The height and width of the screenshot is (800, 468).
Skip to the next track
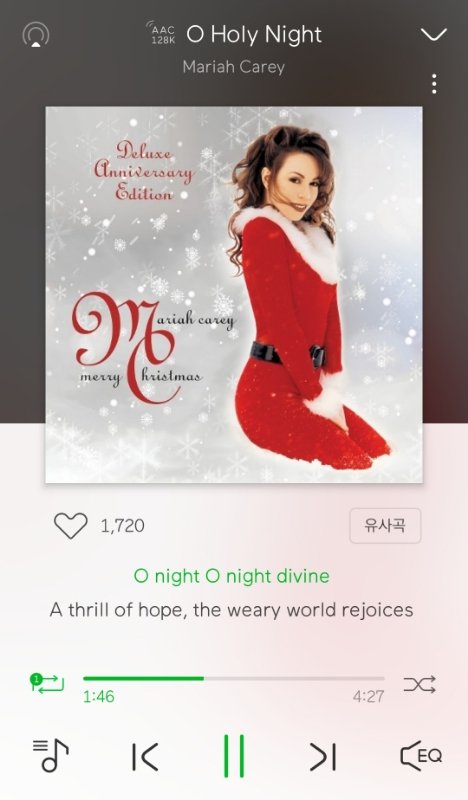click(x=323, y=756)
